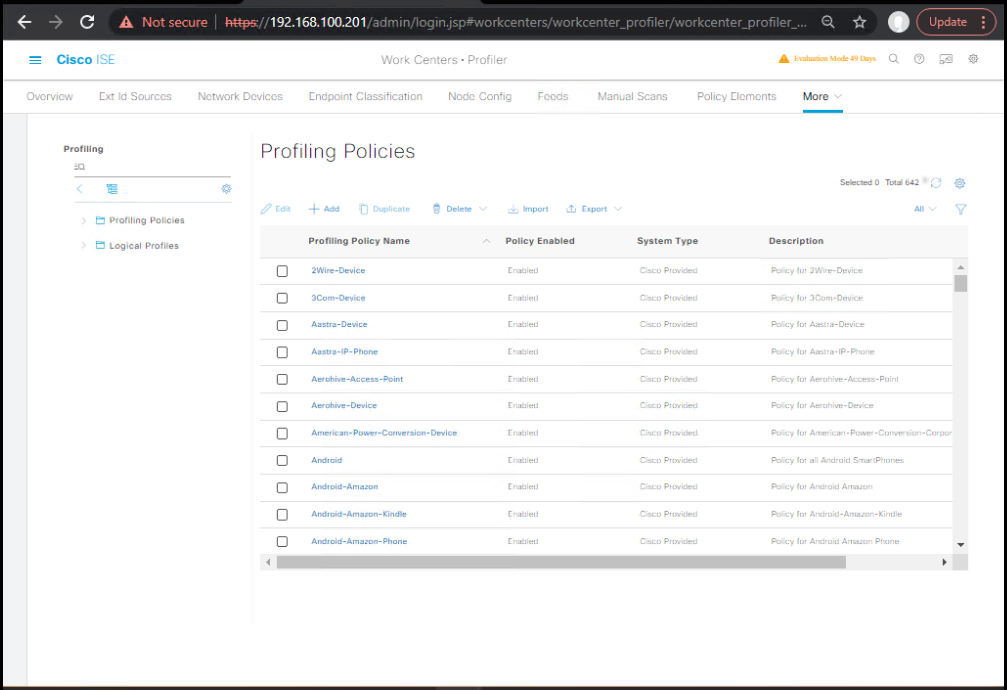Open the Android-Amazon-Phone policy link
The height and width of the screenshot is (690, 1007).
359,542
